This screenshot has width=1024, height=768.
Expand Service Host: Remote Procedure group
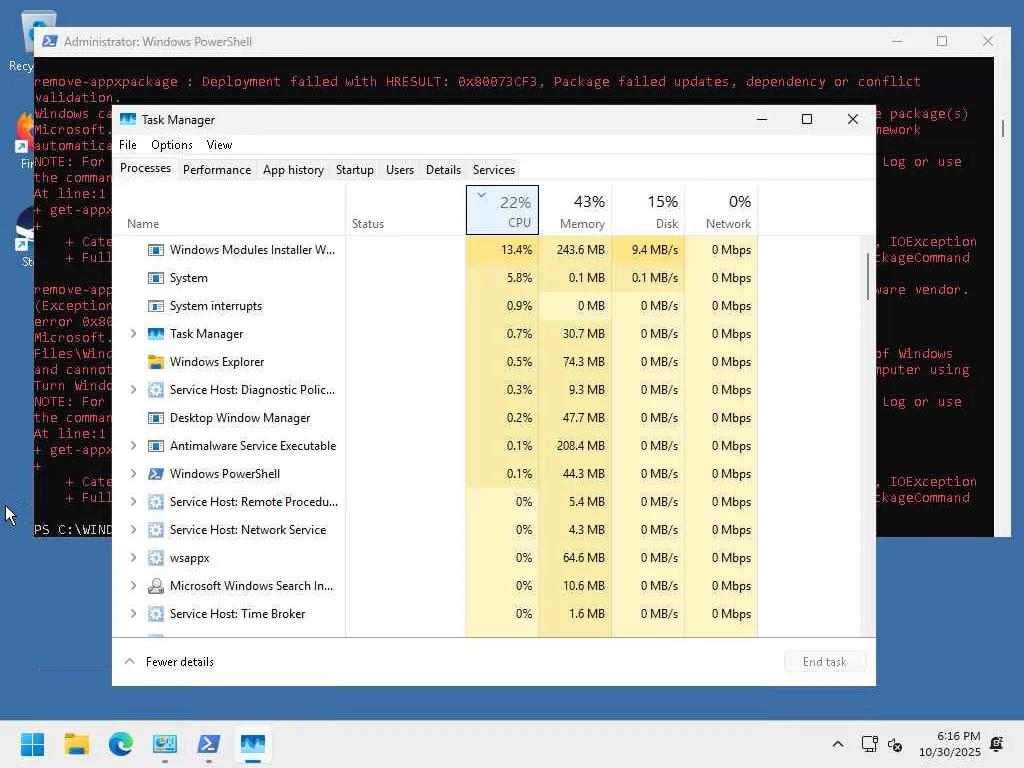[133, 502]
